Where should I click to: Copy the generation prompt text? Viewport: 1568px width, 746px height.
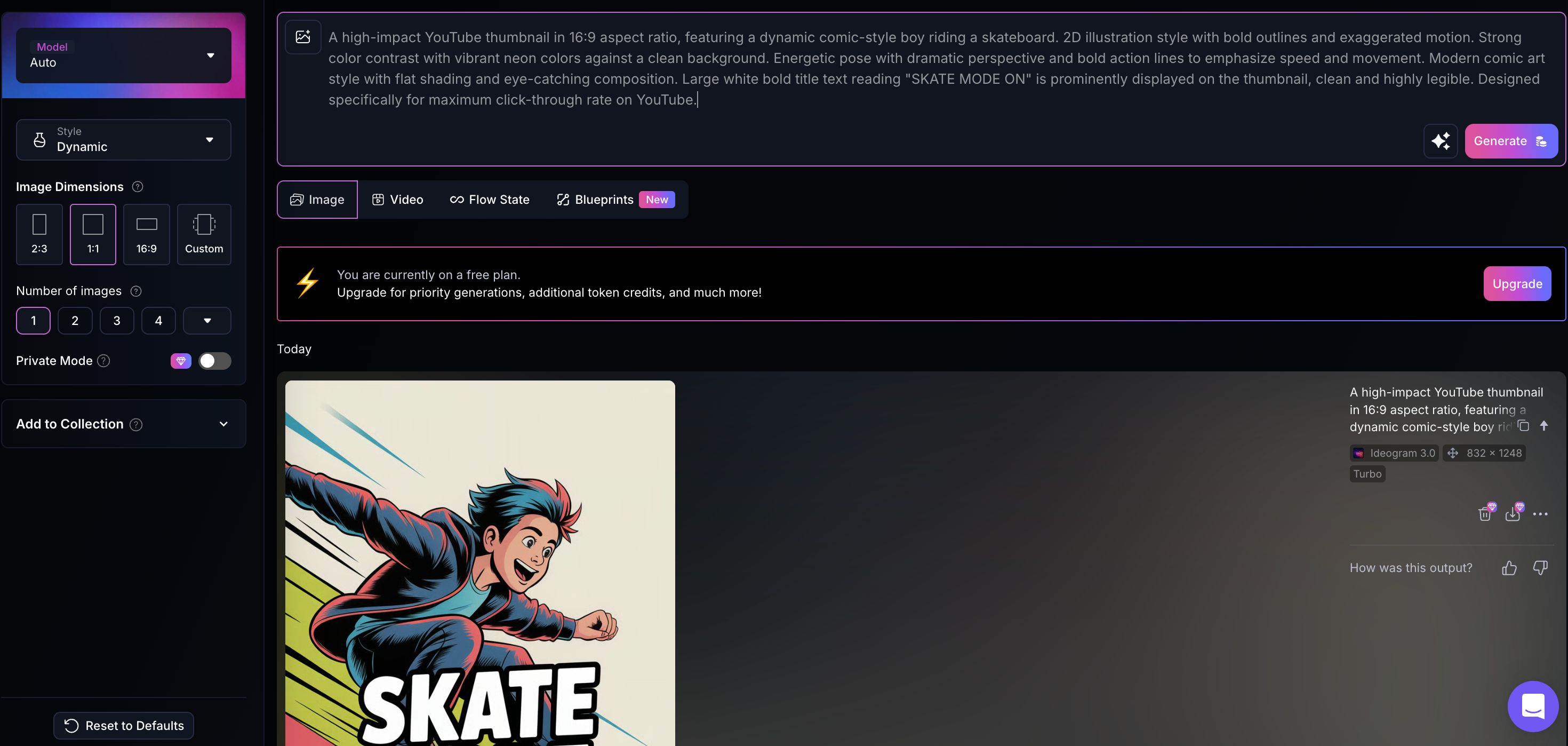coord(1524,426)
